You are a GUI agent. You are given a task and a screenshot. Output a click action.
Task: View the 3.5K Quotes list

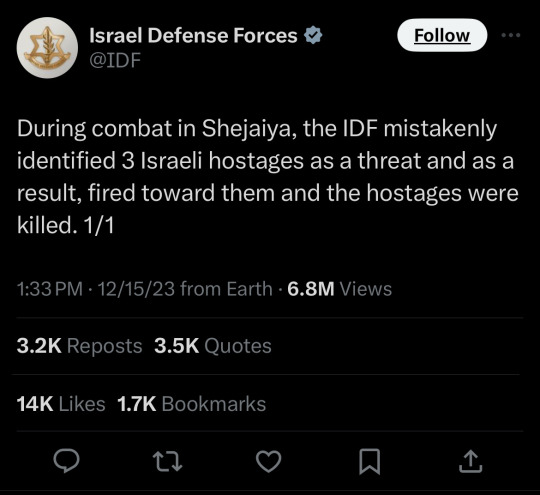213,346
